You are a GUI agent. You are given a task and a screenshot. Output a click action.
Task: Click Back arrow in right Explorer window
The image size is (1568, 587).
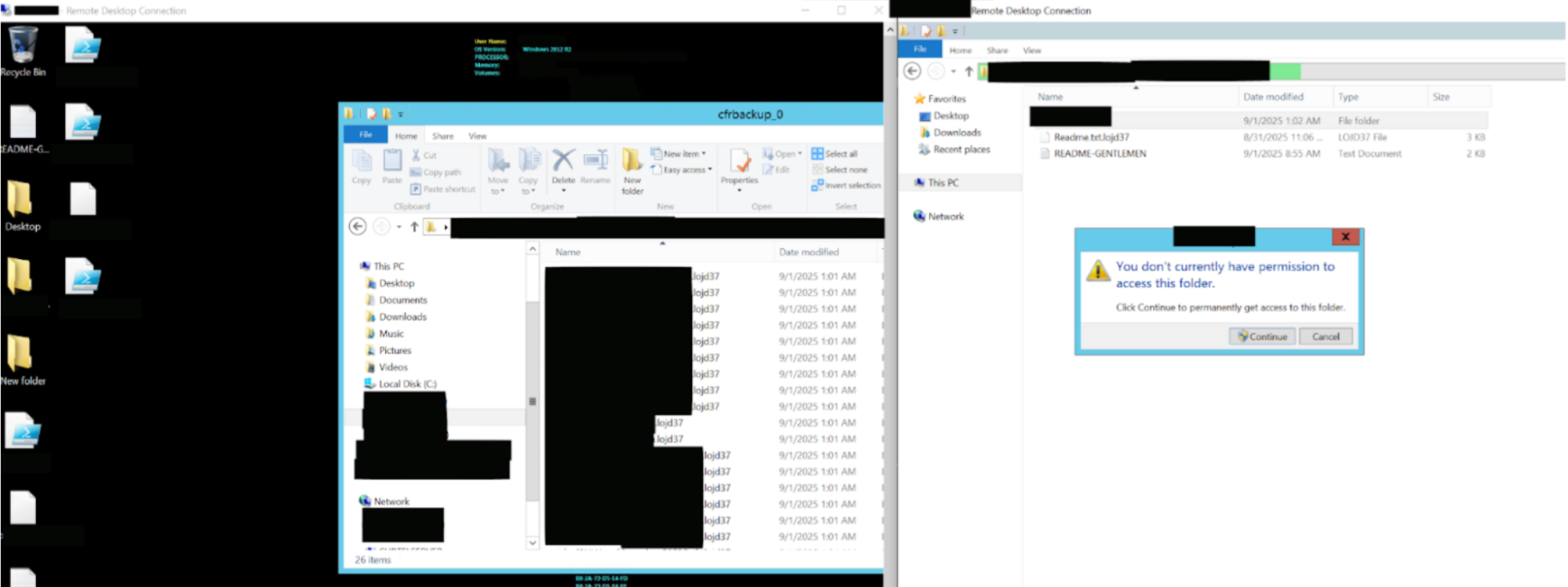click(912, 71)
